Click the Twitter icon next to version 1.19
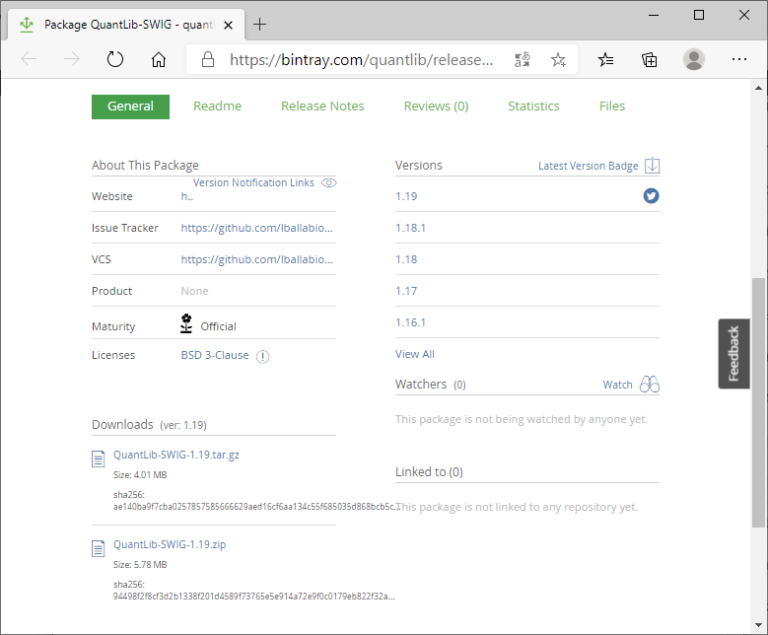Image resolution: width=768 pixels, height=635 pixels. (x=651, y=196)
